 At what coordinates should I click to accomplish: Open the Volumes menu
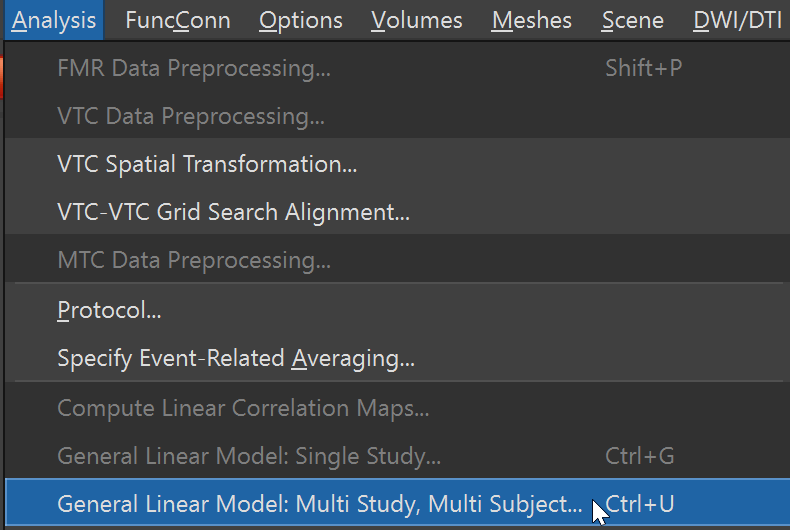point(417,20)
